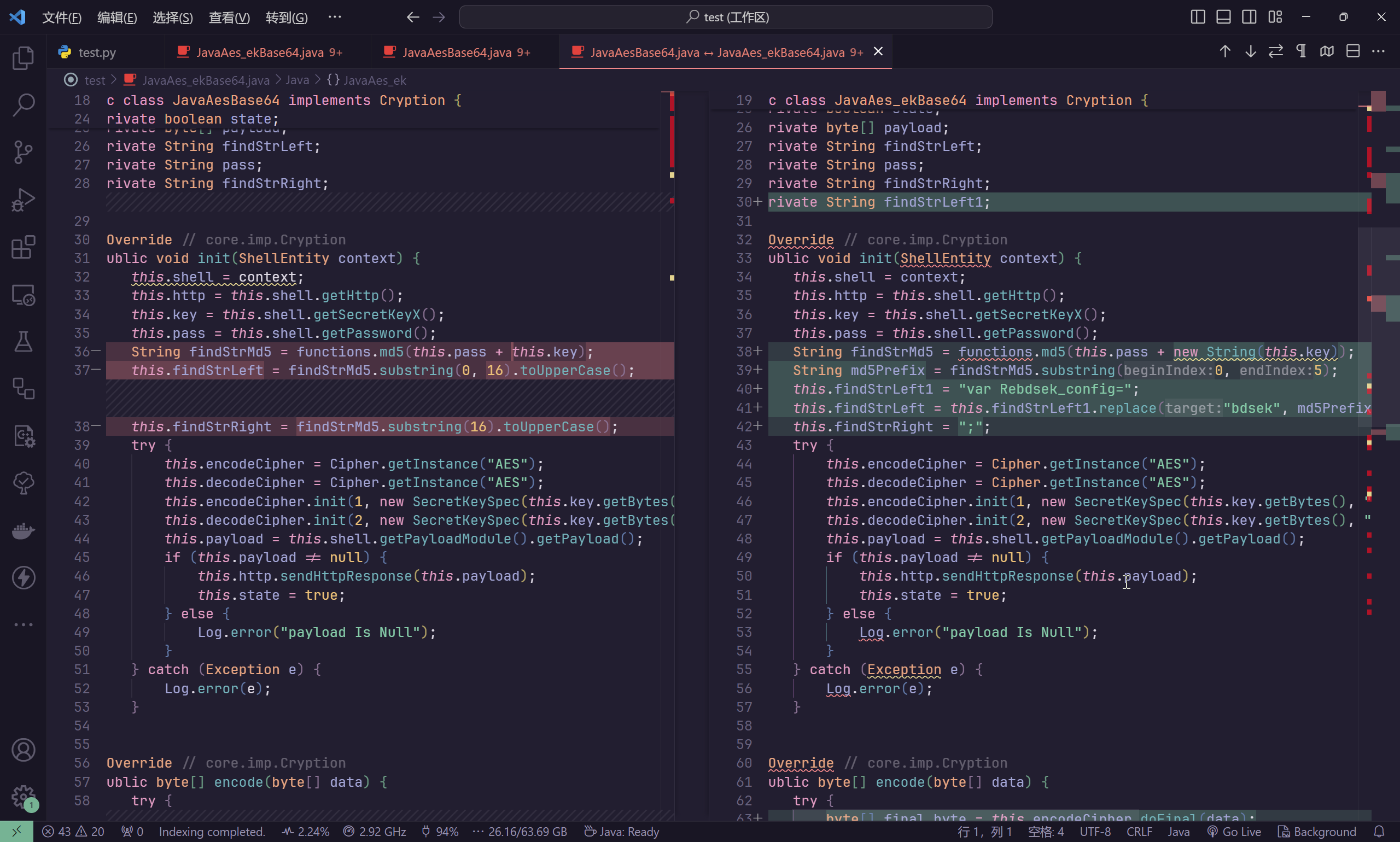Open the Explorer view in activity bar
This screenshot has width=1400, height=842.
[x=24, y=57]
